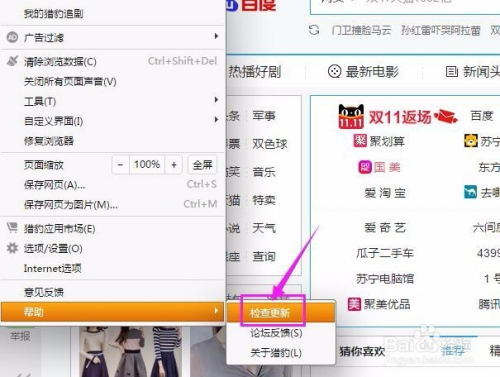Image resolution: width=500 pixels, height=377 pixels.
Task: Click the 聚划算 red icon
Action: pos(360,141)
